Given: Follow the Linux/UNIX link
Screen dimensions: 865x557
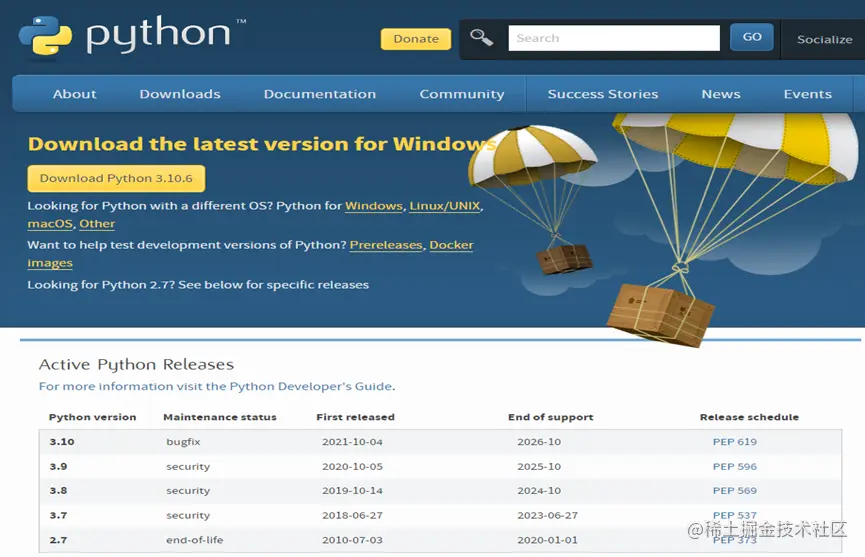Looking at the screenshot, I should point(445,206).
